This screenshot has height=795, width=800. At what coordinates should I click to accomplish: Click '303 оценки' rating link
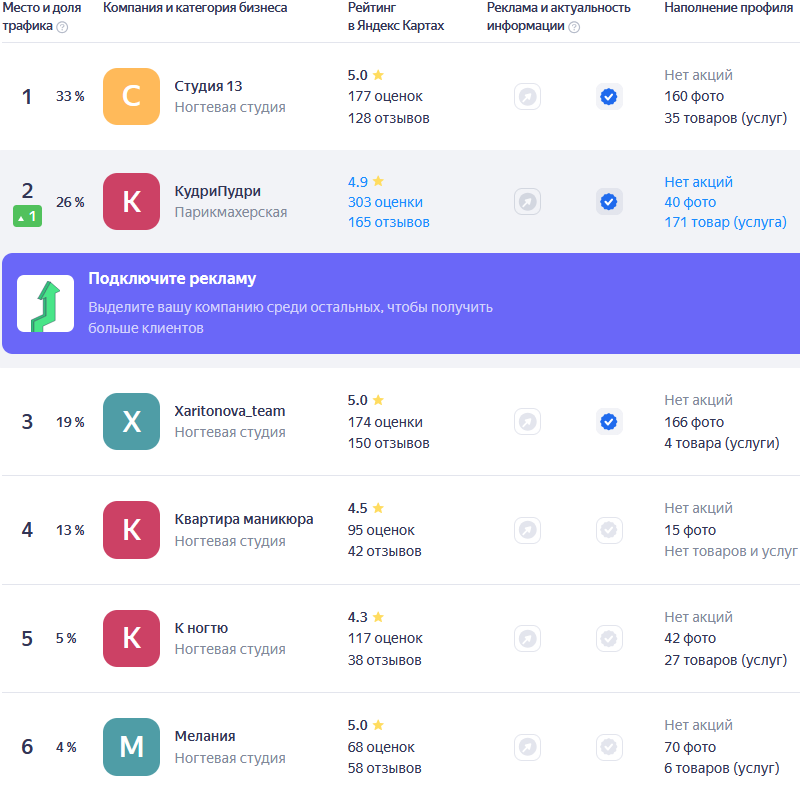[385, 202]
